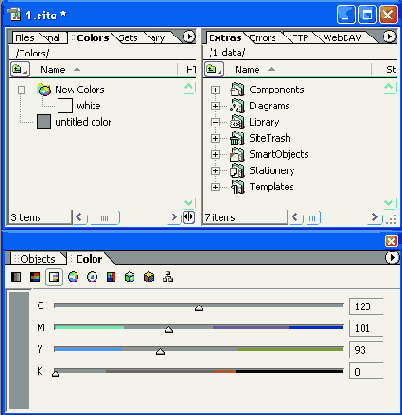This screenshot has height=415, width=402.
Task: Toggle the New Colors group box
Action: coord(21,90)
